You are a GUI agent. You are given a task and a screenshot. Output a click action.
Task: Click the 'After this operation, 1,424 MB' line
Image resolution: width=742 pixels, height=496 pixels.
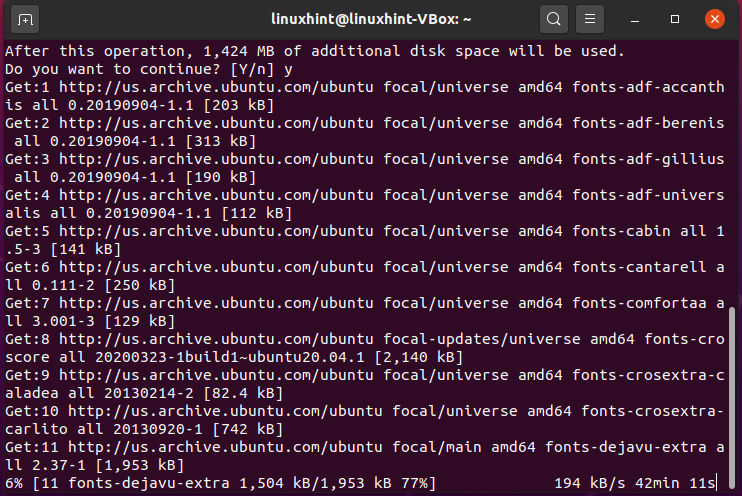(x=315, y=51)
